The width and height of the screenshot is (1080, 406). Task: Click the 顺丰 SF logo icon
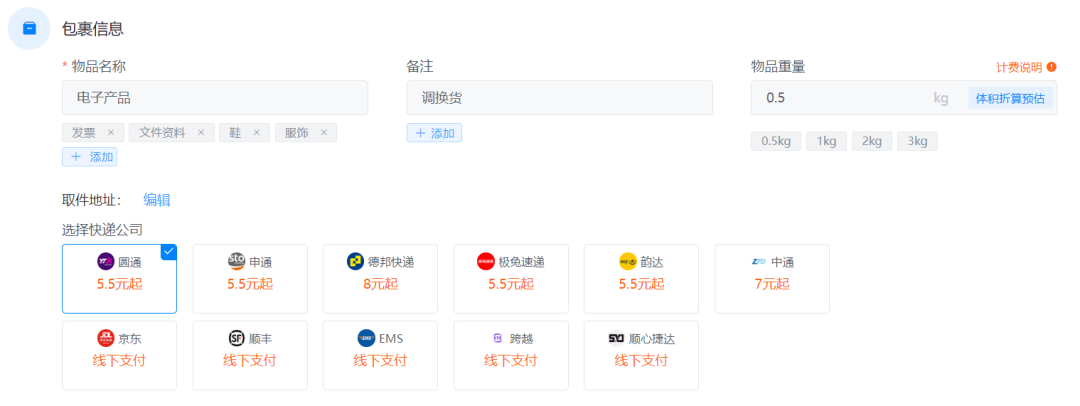pyautogui.click(x=236, y=338)
